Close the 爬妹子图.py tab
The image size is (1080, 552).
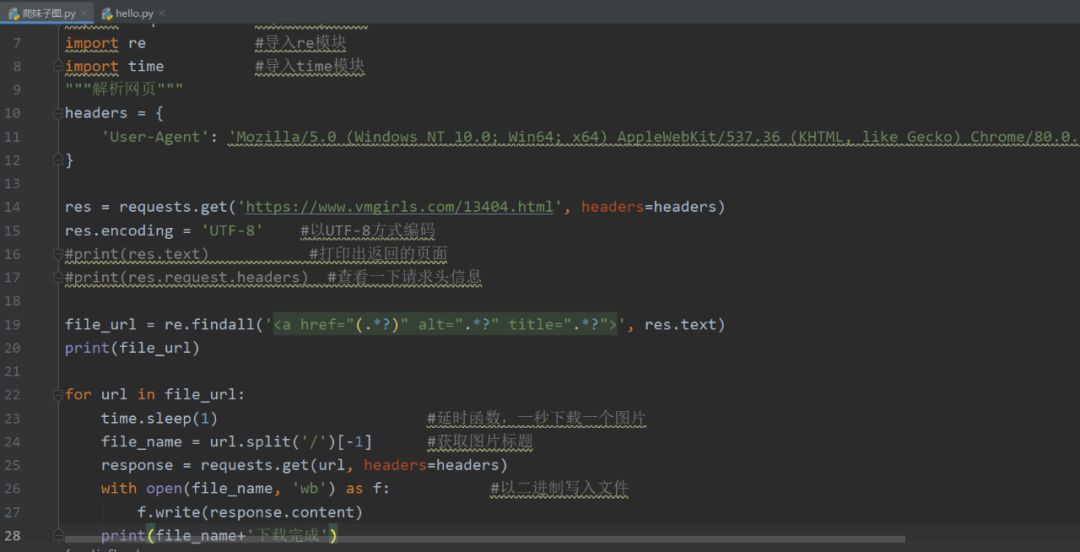pyautogui.click(x=84, y=13)
